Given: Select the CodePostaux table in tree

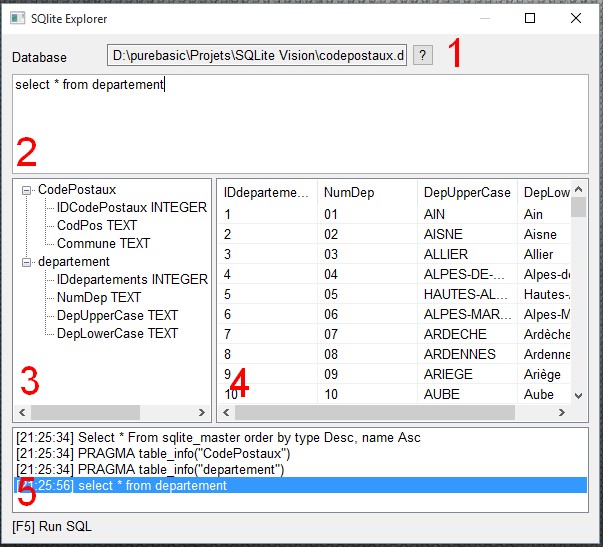Looking at the screenshot, I should click(x=77, y=190).
